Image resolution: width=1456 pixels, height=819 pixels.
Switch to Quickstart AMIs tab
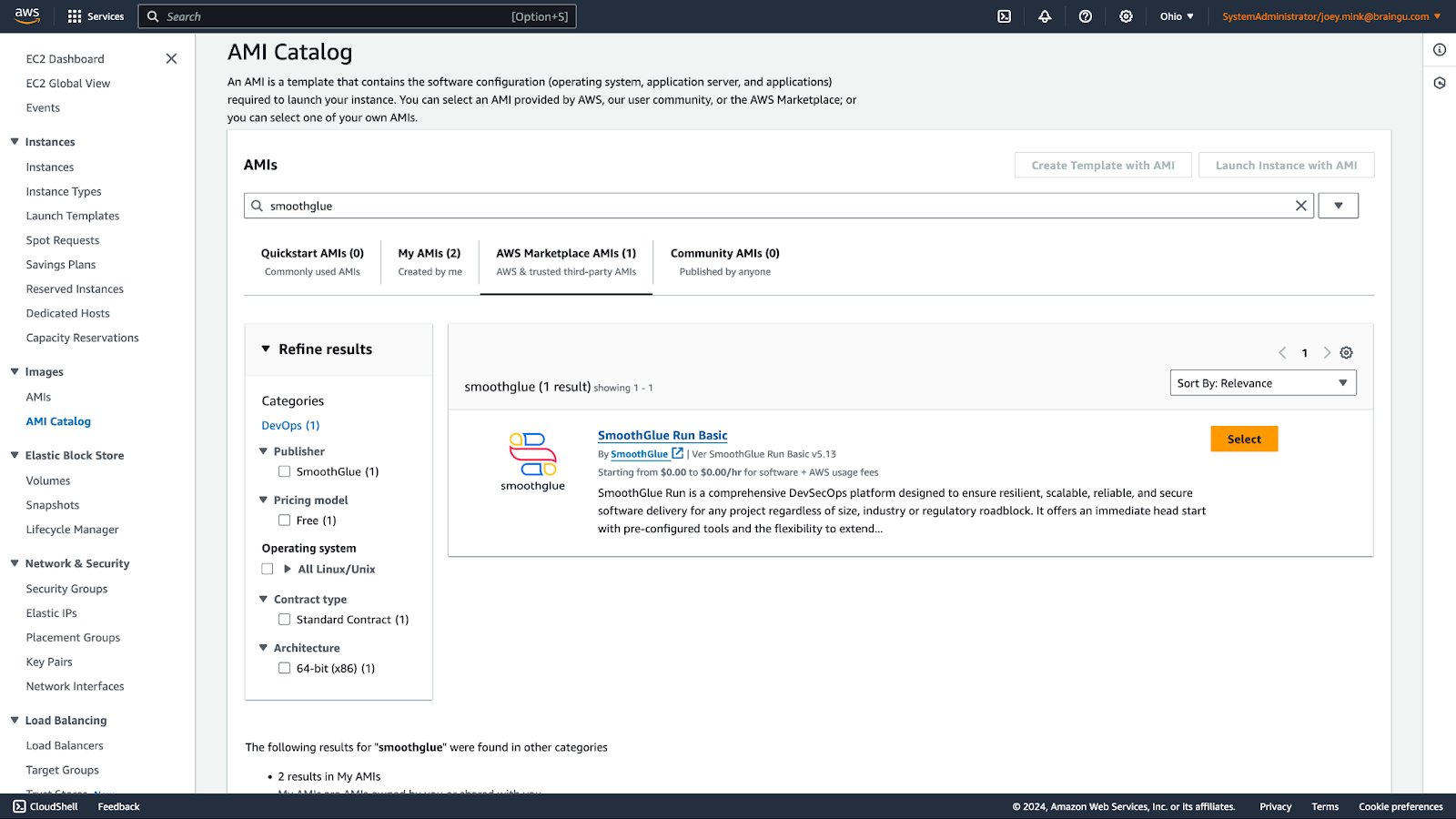point(312,262)
